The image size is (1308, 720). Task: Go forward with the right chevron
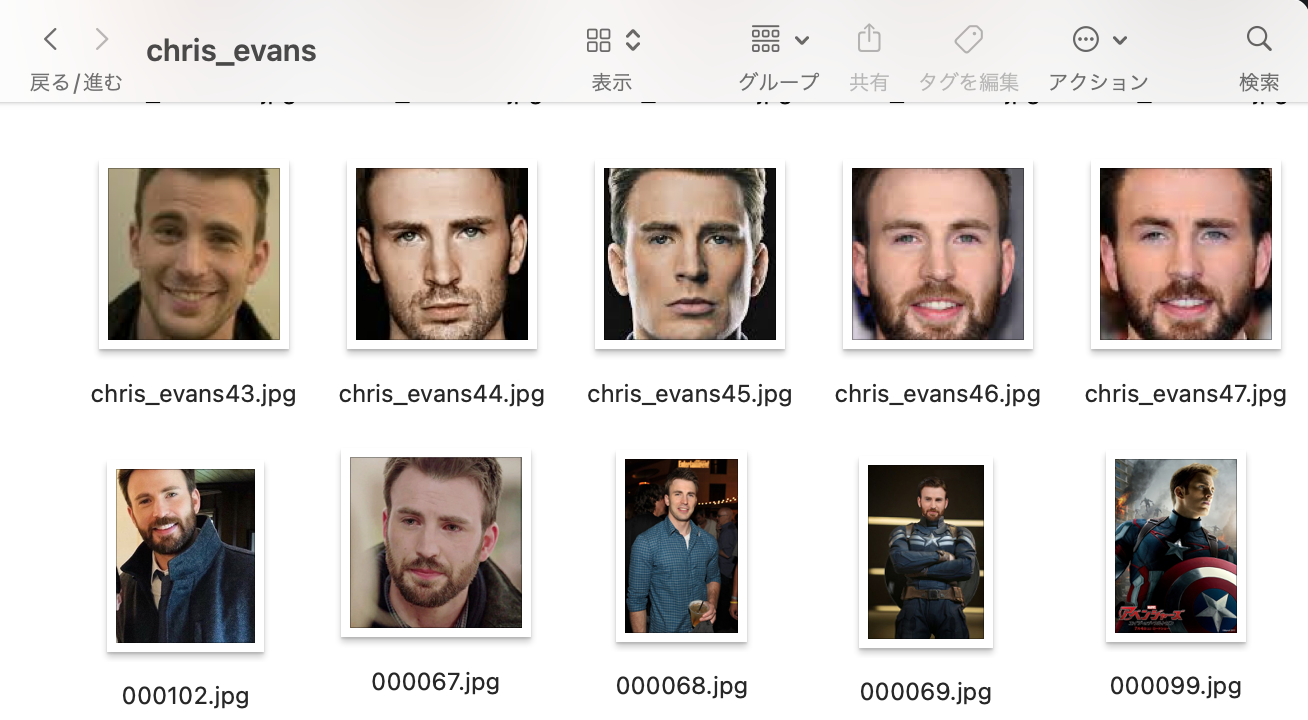click(101, 40)
